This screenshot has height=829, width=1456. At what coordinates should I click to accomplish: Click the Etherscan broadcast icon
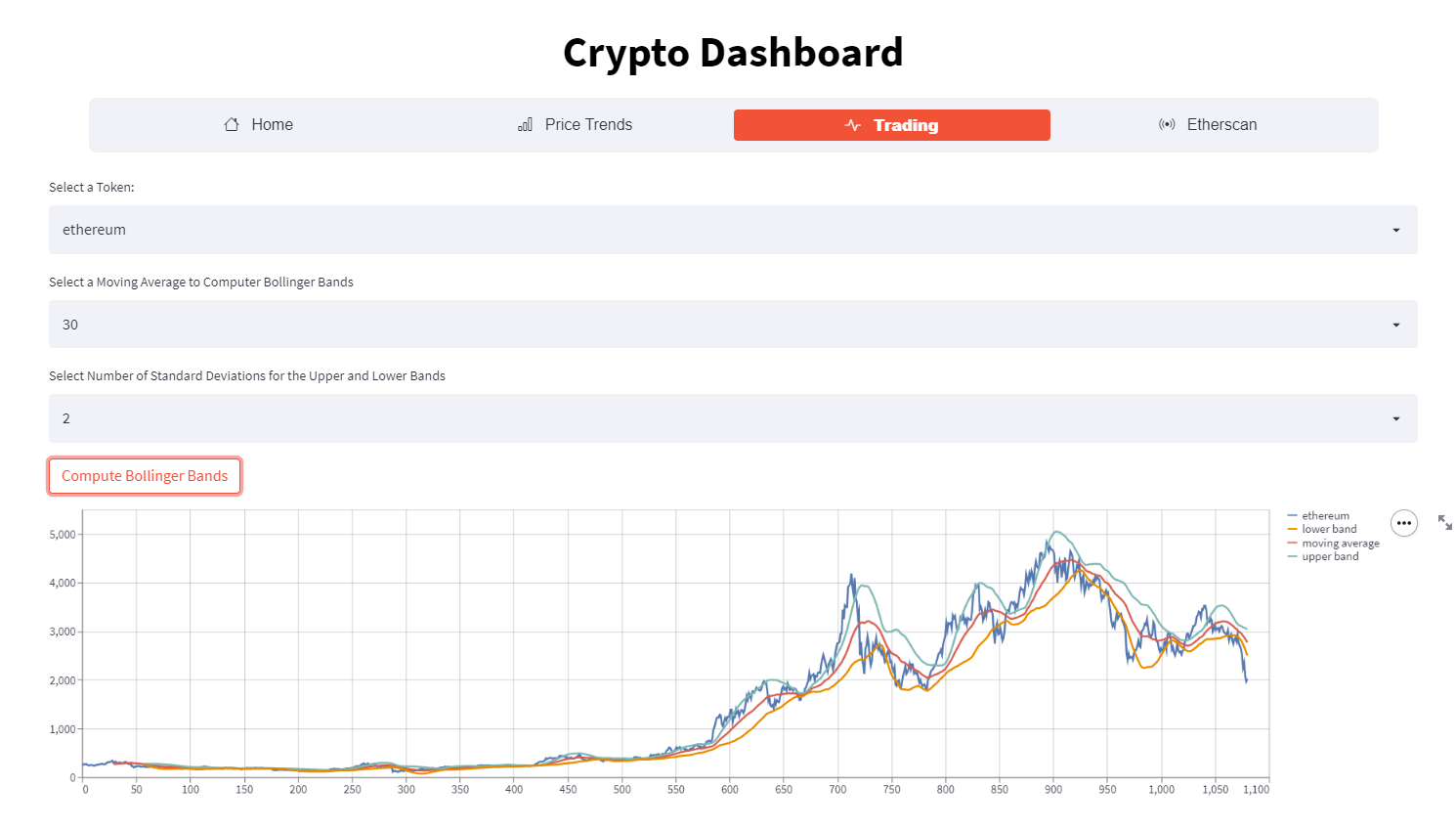pyautogui.click(x=1168, y=124)
